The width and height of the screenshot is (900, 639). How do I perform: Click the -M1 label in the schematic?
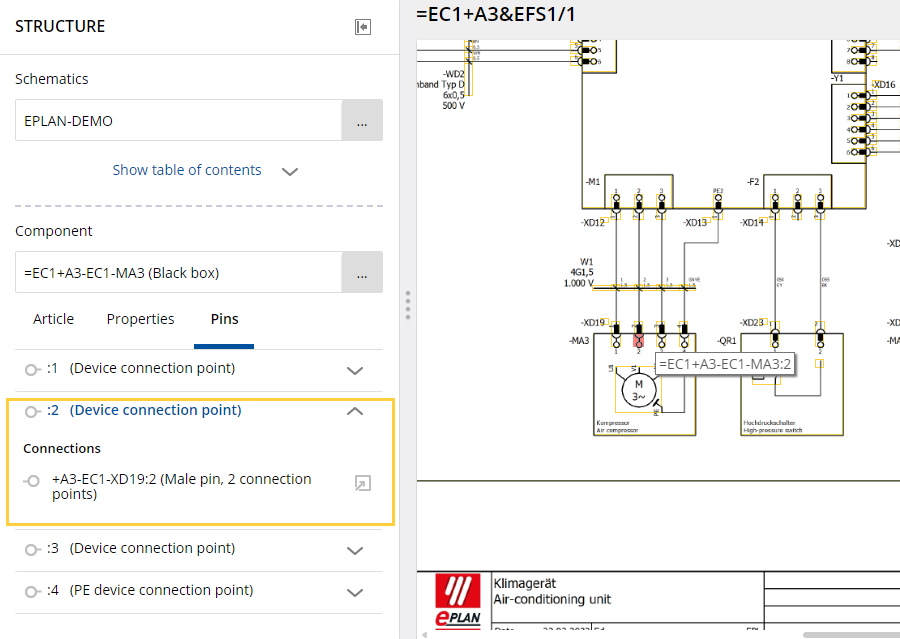coord(593,181)
